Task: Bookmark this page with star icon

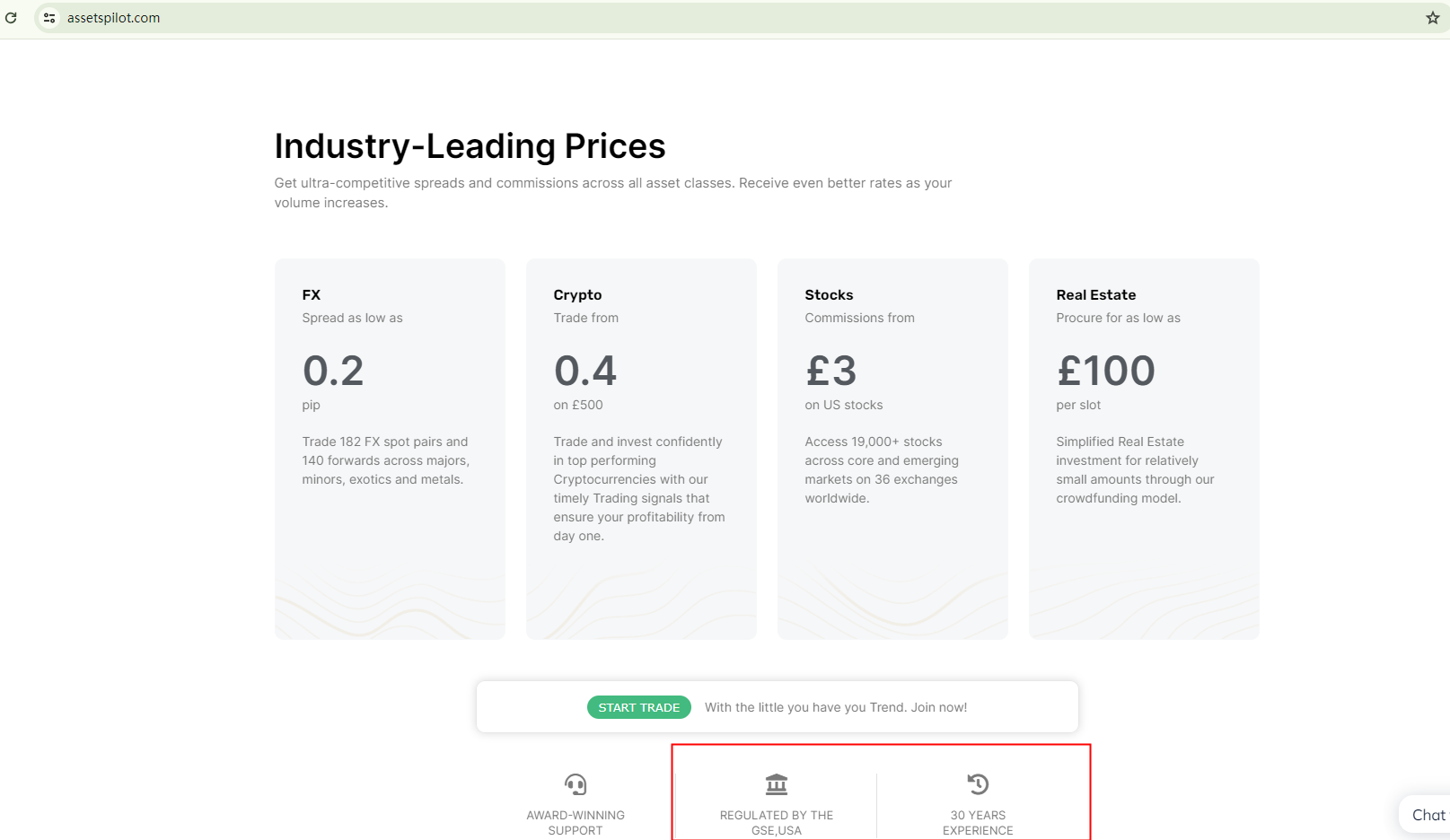Action: 1432,18
